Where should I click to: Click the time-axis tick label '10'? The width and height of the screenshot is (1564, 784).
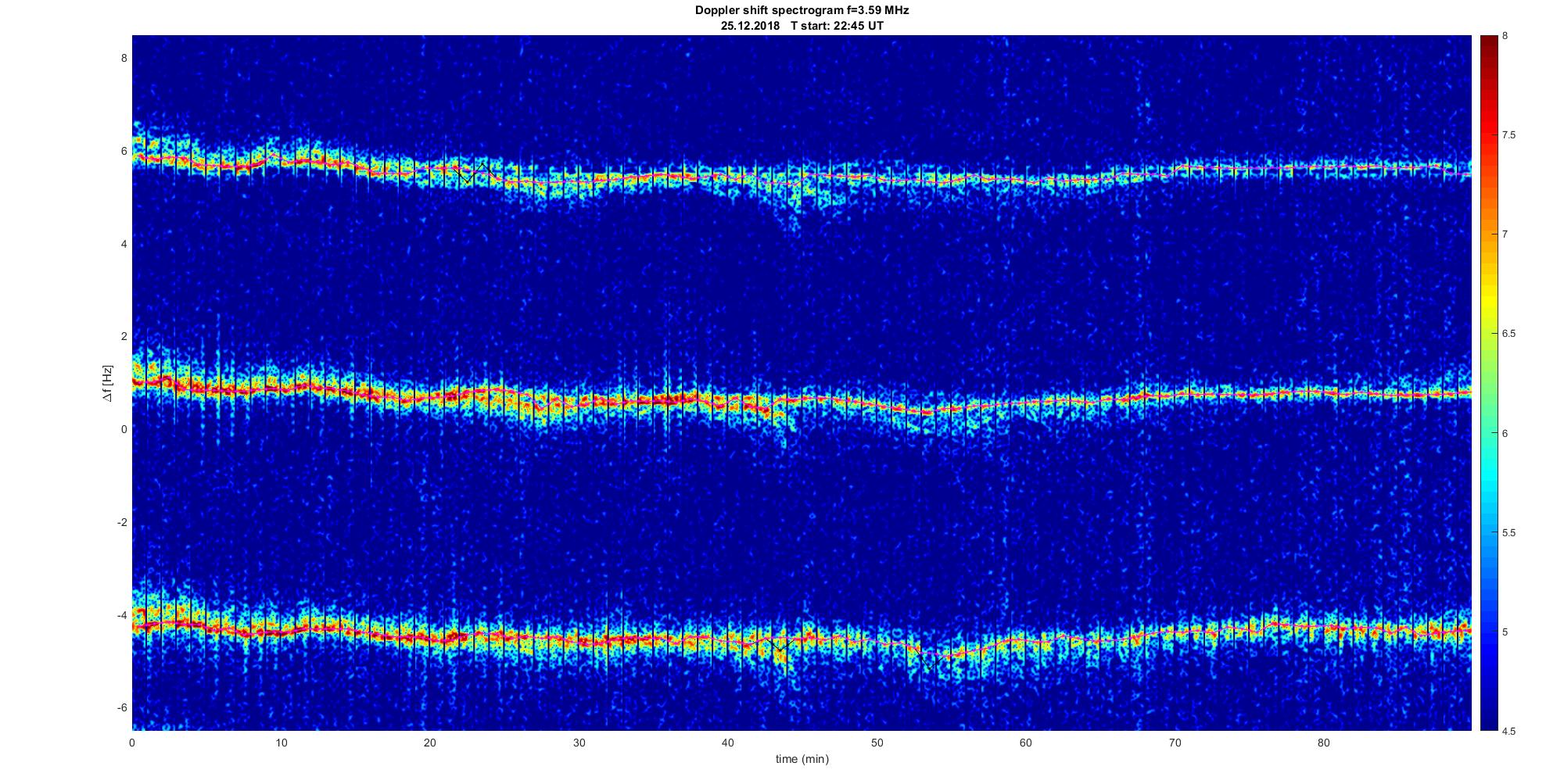click(281, 743)
